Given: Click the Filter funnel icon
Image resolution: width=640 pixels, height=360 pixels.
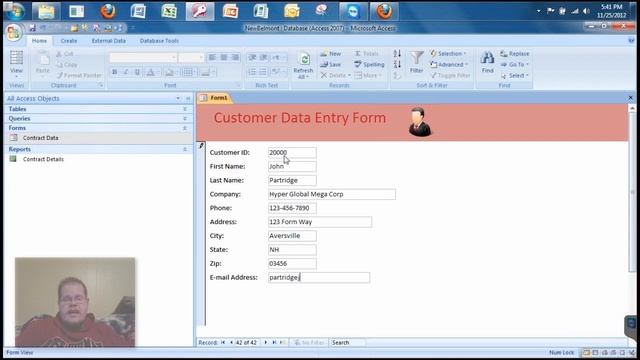Looking at the screenshot, I should coord(416,62).
